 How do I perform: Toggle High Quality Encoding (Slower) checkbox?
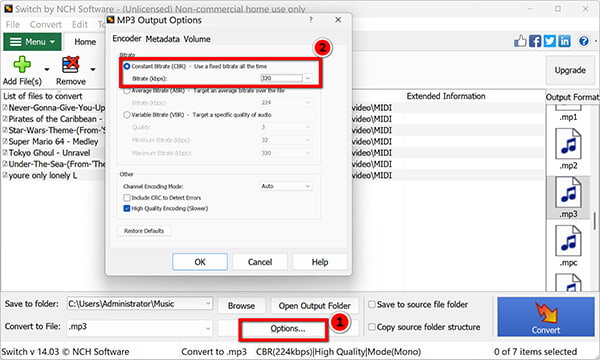[127, 209]
